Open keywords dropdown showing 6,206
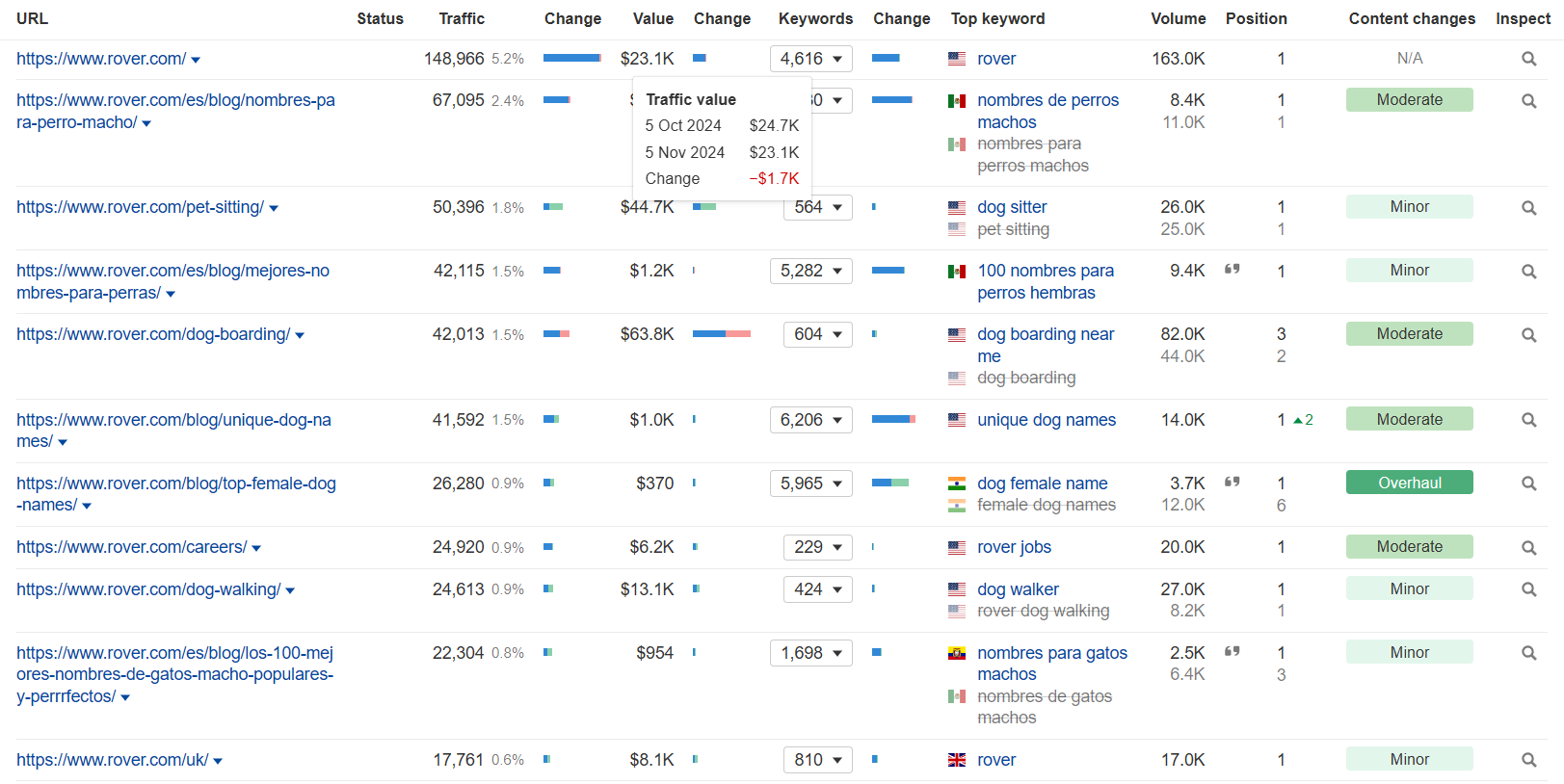The width and height of the screenshot is (1564, 784). click(x=811, y=420)
